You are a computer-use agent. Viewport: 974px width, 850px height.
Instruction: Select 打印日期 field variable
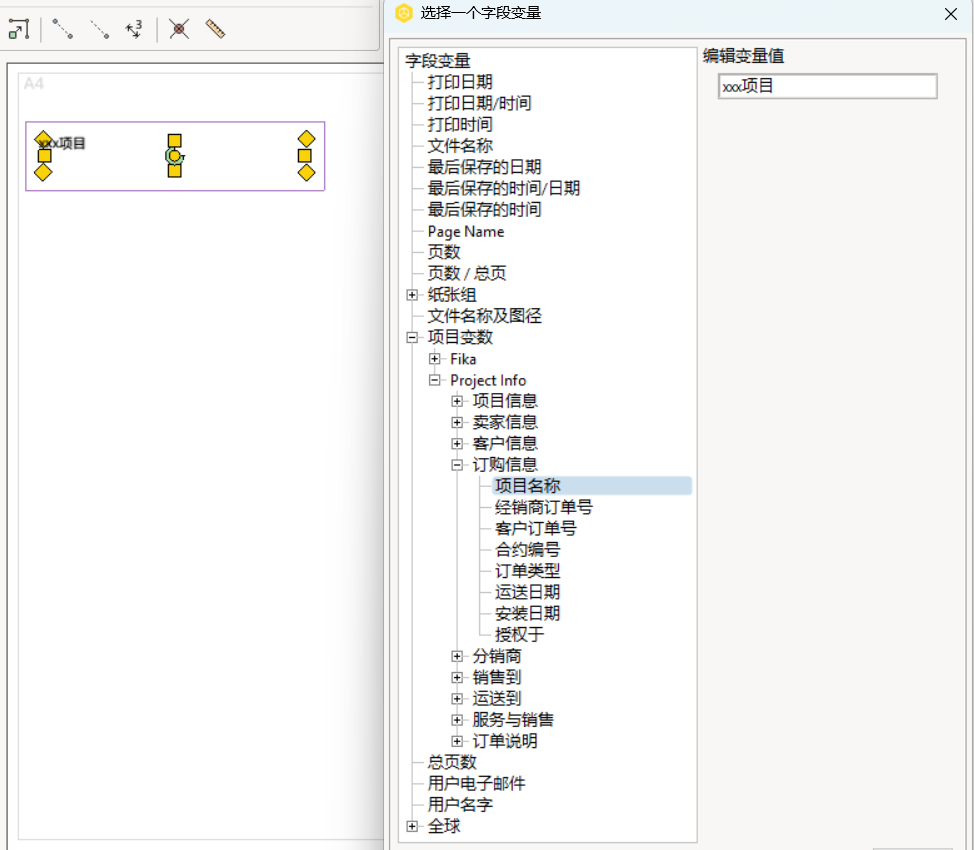[x=460, y=82]
